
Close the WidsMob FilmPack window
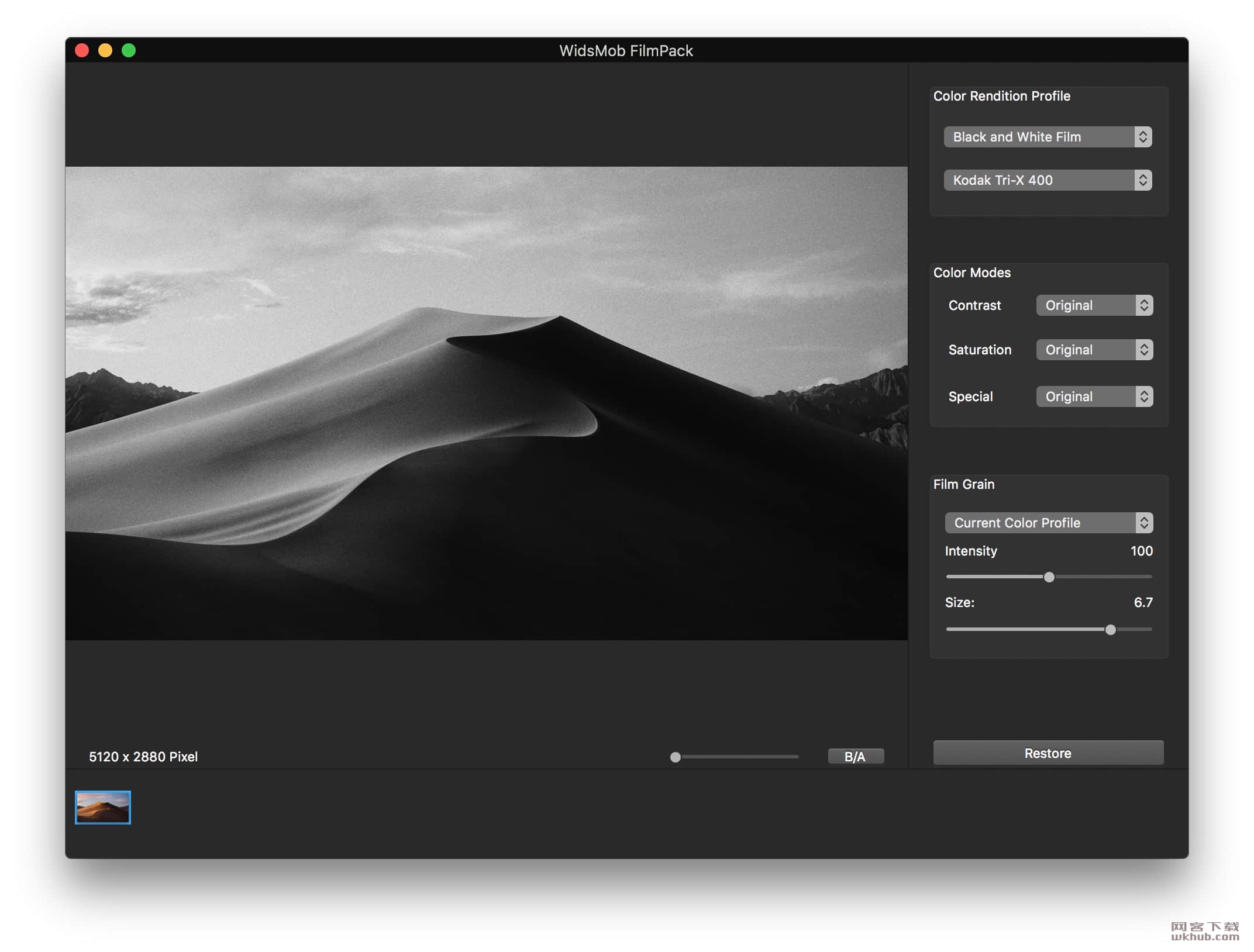(82, 50)
